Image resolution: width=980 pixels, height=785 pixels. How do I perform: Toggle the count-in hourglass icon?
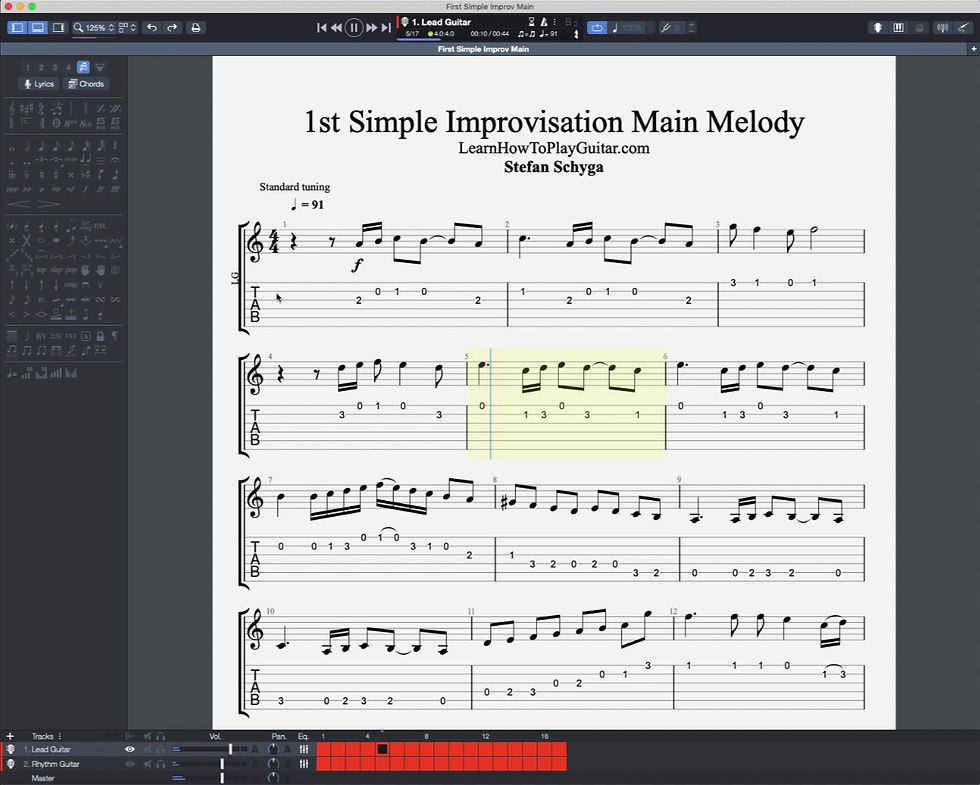pyautogui.click(x=531, y=22)
